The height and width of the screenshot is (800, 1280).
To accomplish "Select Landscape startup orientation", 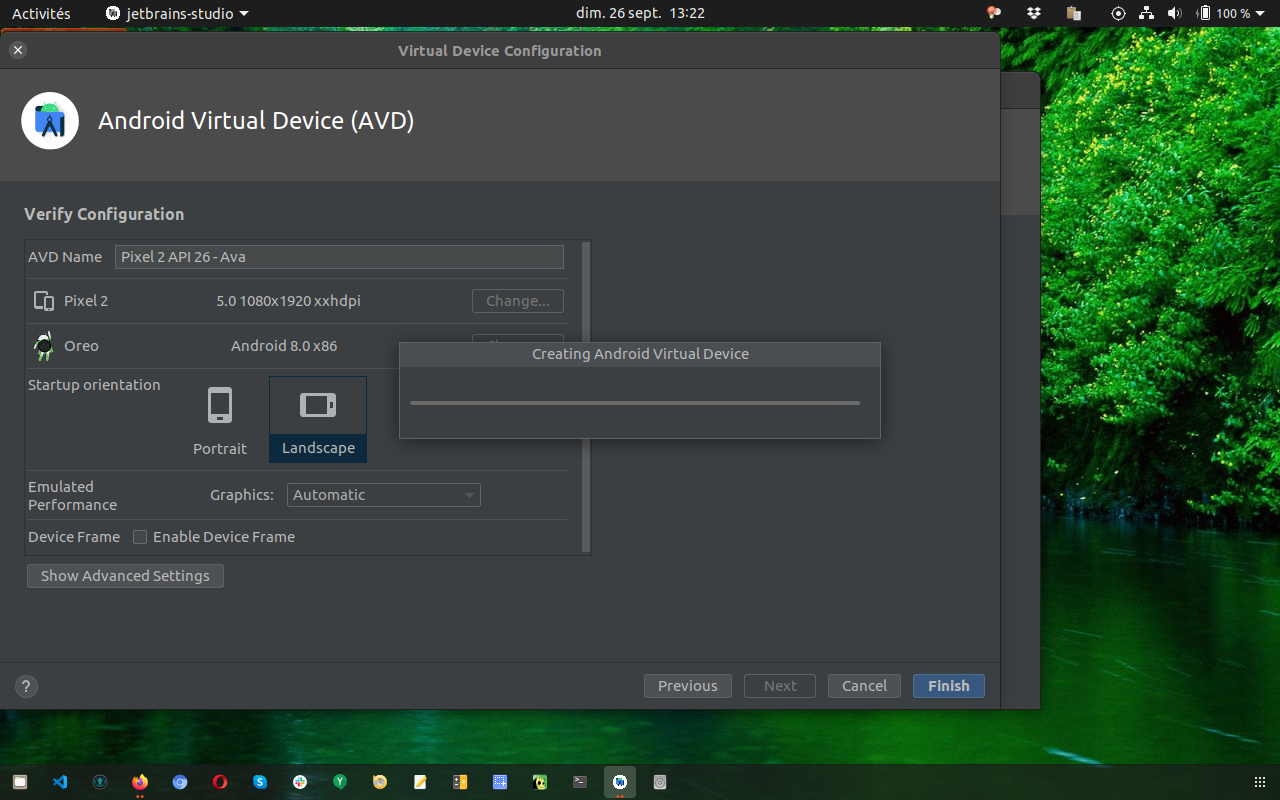I will (x=318, y=419).
